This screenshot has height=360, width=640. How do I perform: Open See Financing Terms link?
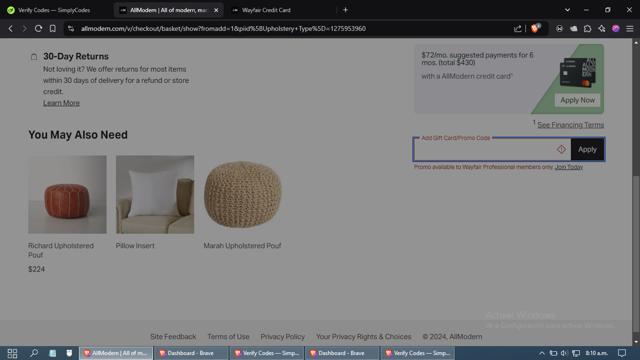pos(570,125)
